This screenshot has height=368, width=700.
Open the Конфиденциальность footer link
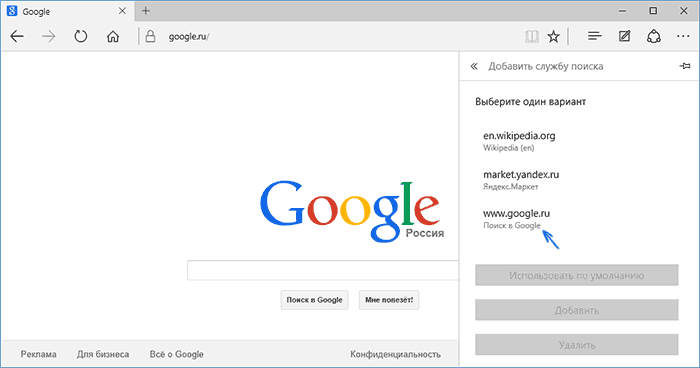(395, 354)
